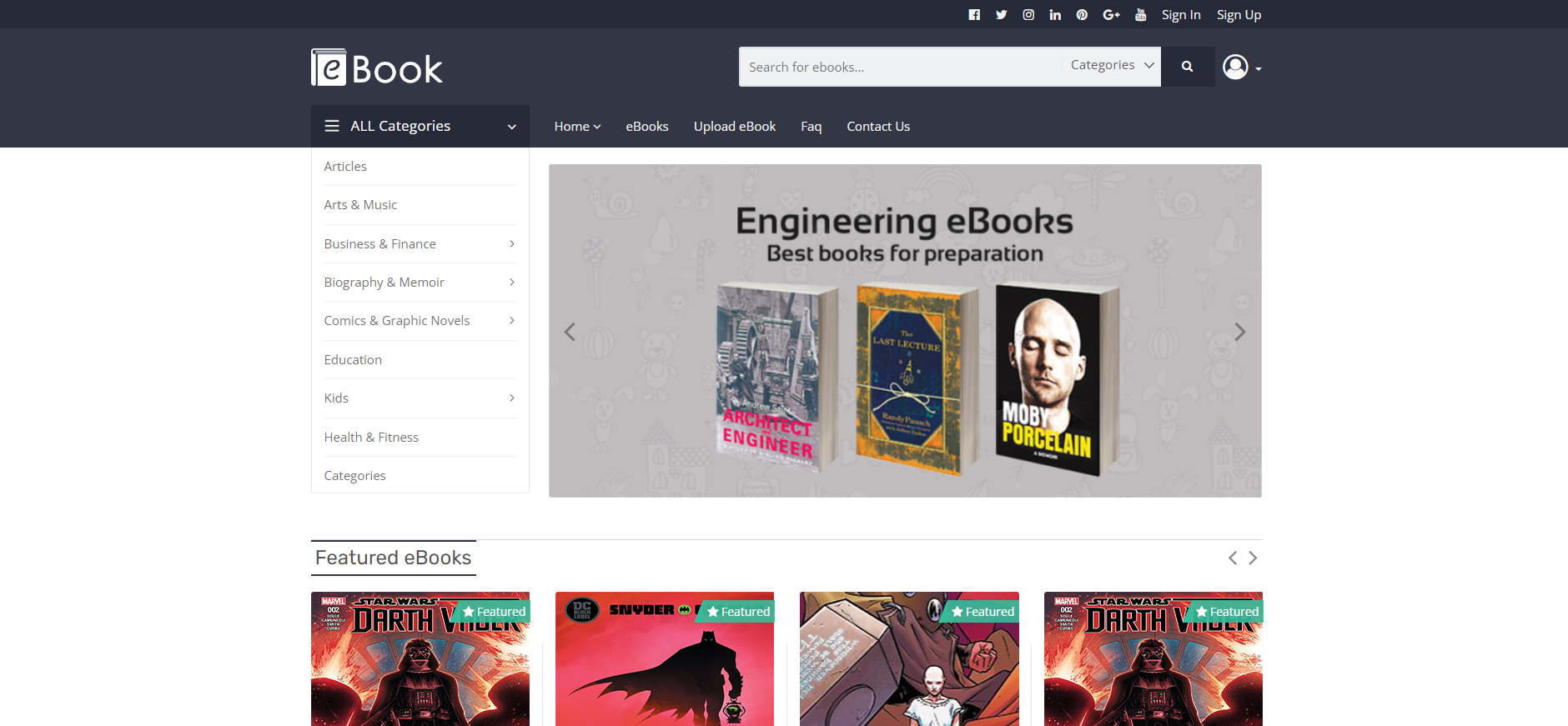Screen dimensions: 1568x726
Task: Open the Pinterest social link
Action: [1082, 15]
